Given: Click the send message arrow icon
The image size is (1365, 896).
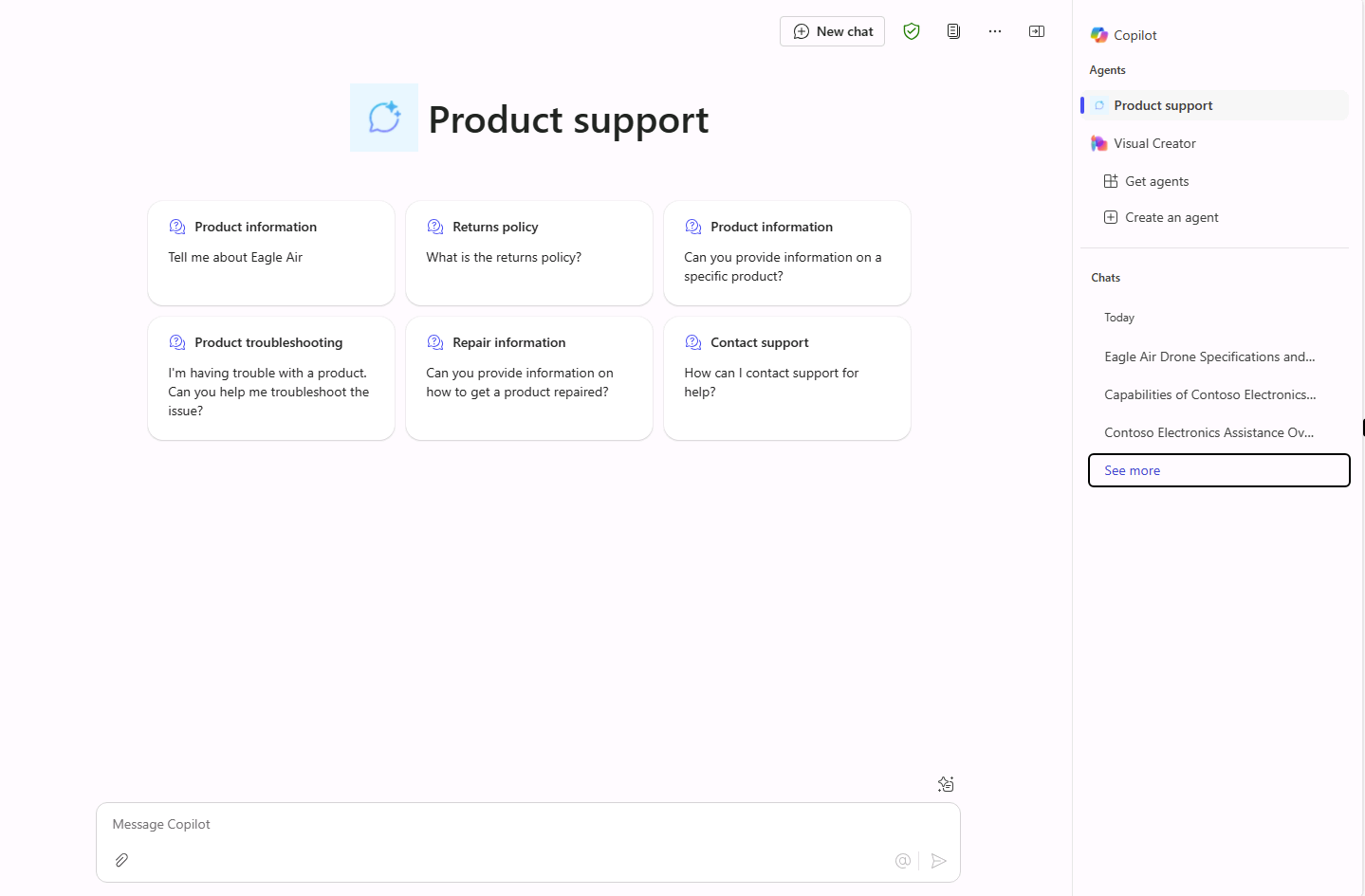Looking at the screenshot, I should pos(939,861).
